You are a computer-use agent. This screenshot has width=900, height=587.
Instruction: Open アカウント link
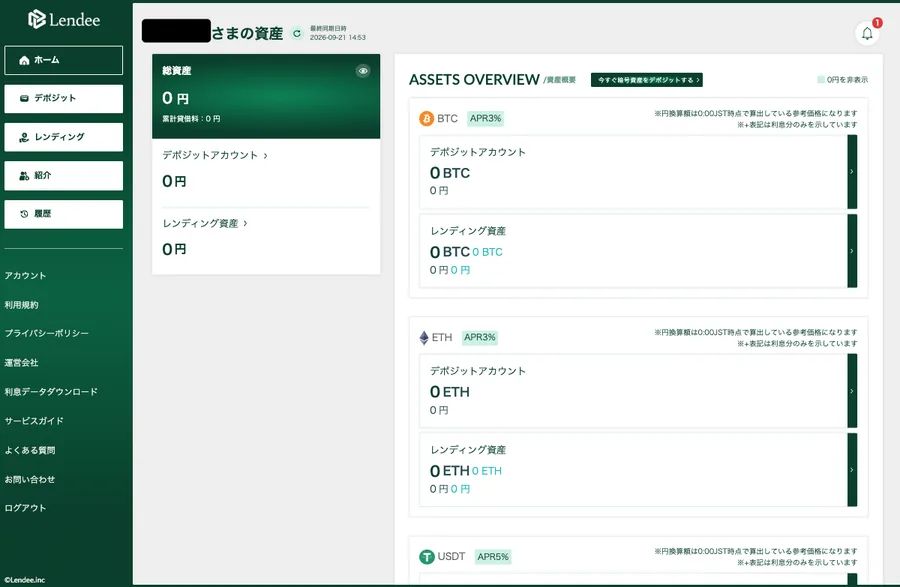[25, 275]
